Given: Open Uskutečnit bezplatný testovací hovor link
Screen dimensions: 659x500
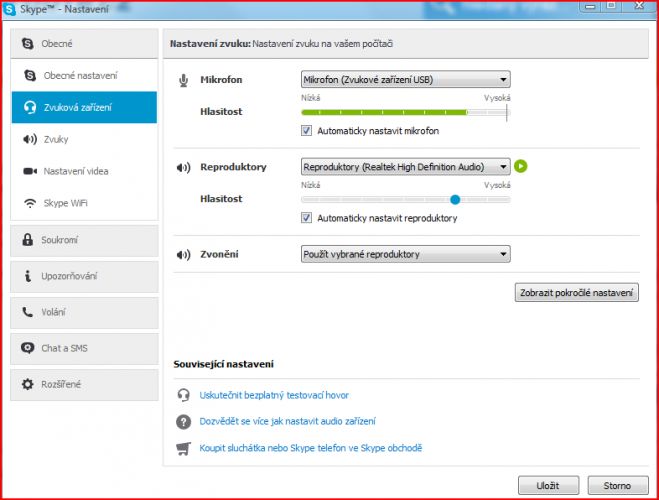Looking at the screenshot, I should [274, 395].
